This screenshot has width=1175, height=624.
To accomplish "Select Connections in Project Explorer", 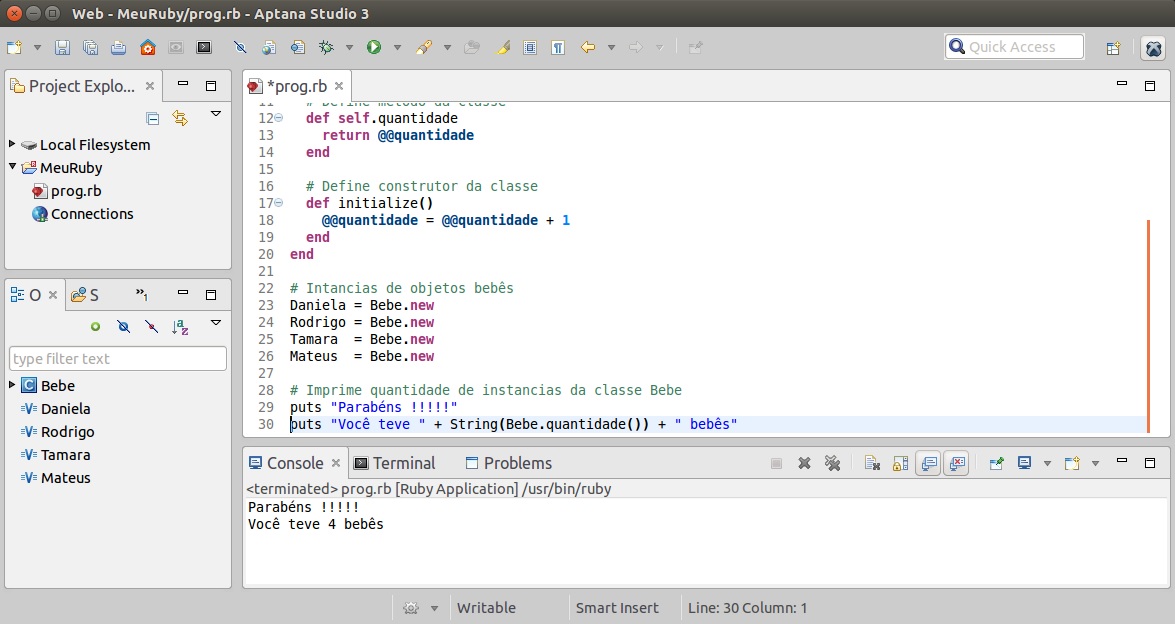I will click(x=91, y=214).
